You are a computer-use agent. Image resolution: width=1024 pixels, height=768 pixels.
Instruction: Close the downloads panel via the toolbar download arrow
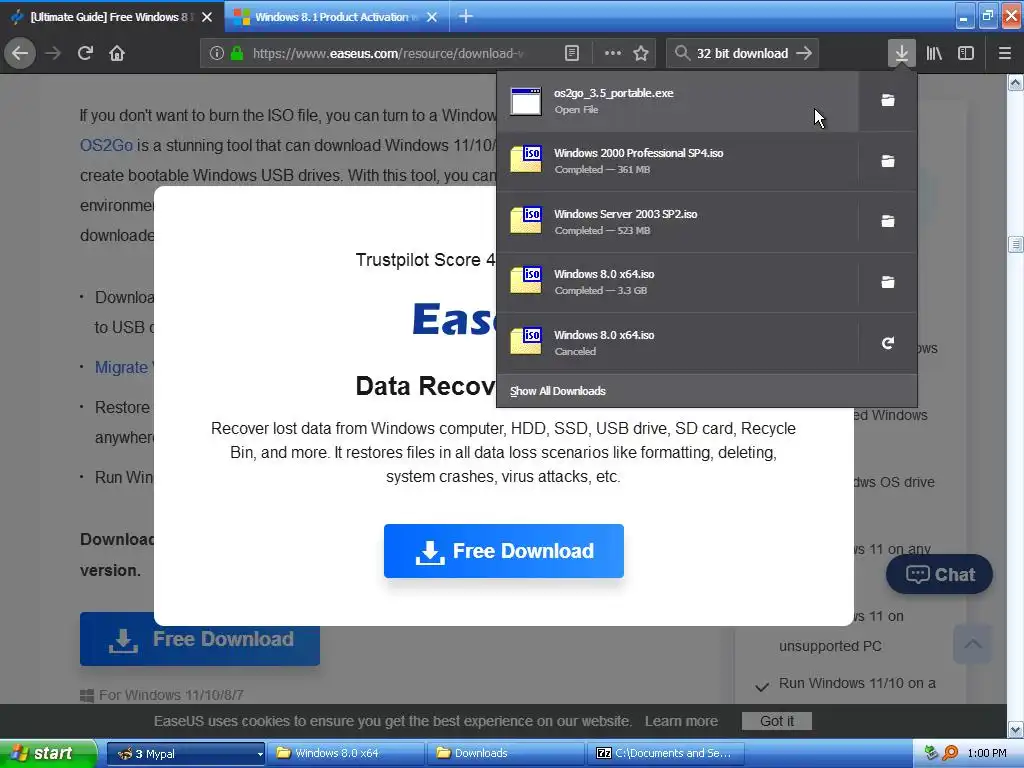[901, 53]
